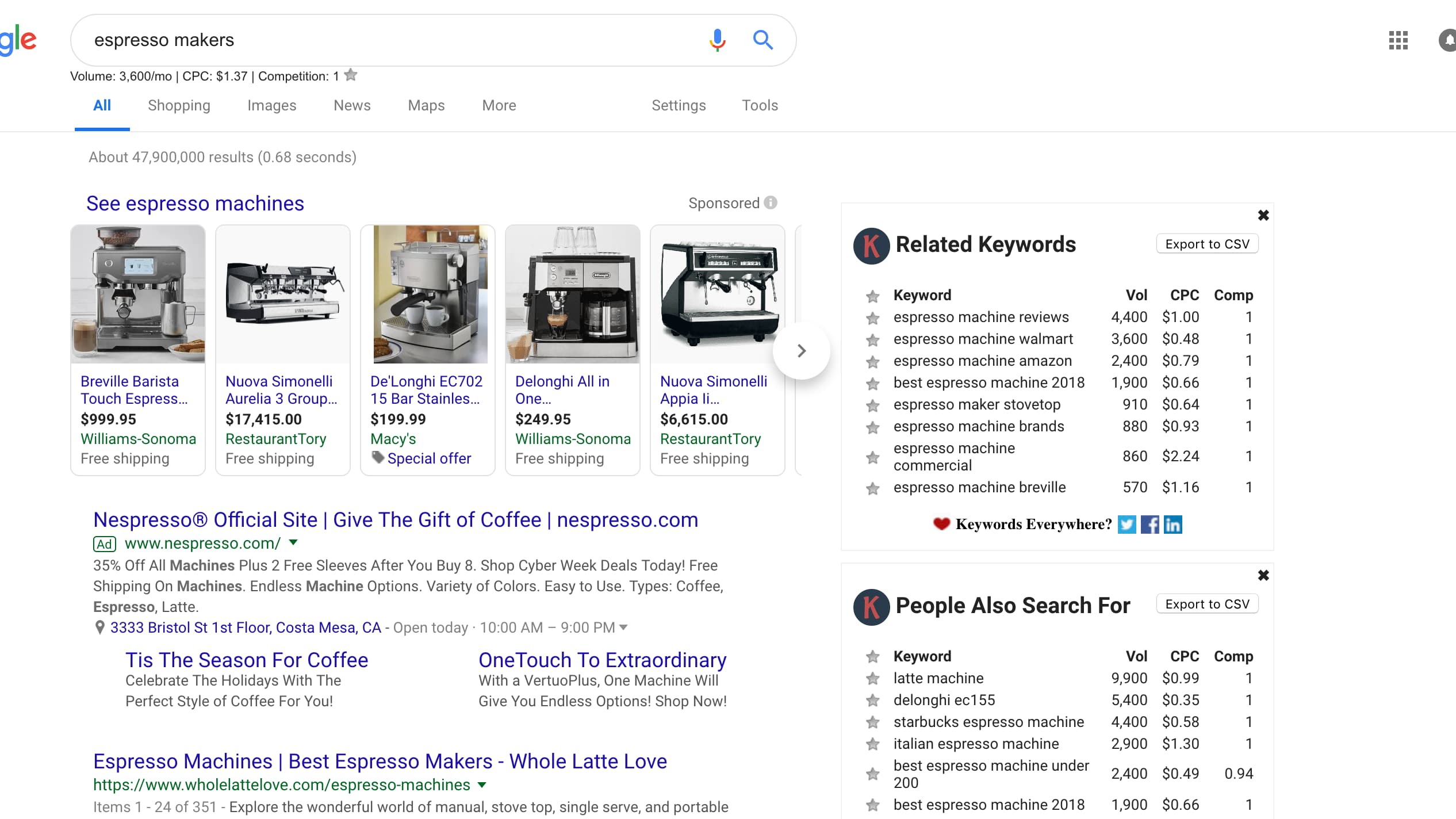The image size is (1456, 819).
Task: Share Keywords Everywhere on Twitter
Action: click(1127, 525)
